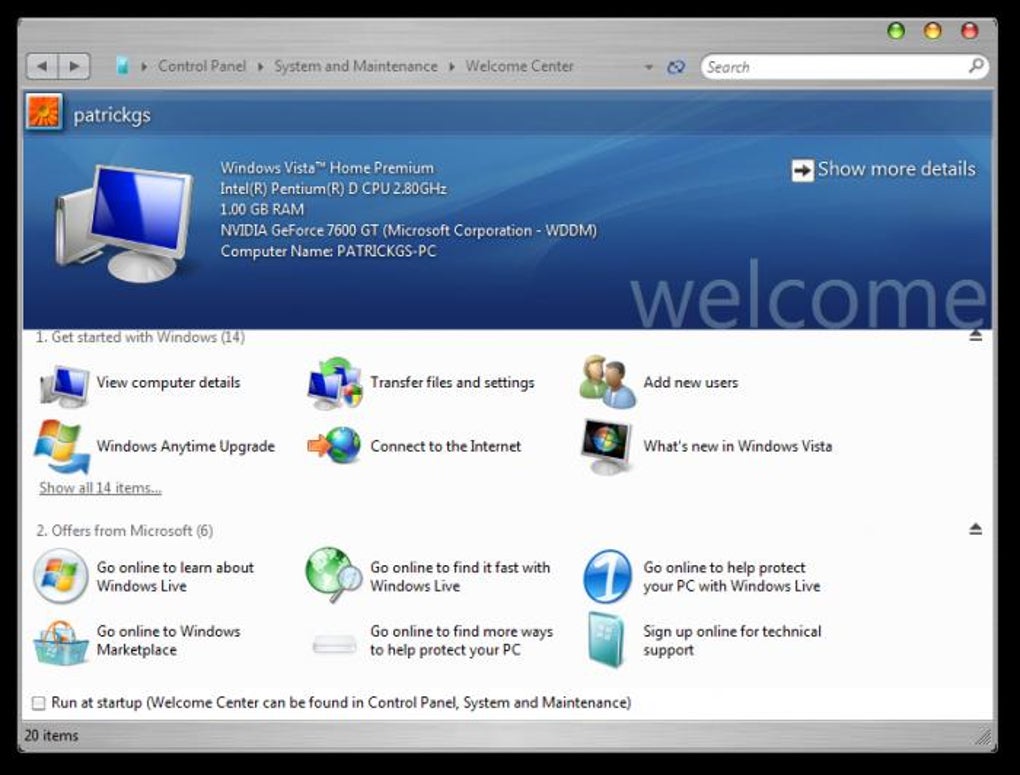Click the patrickgs user account picture
Screen dimensions: 1020x775
coord(44,113)
